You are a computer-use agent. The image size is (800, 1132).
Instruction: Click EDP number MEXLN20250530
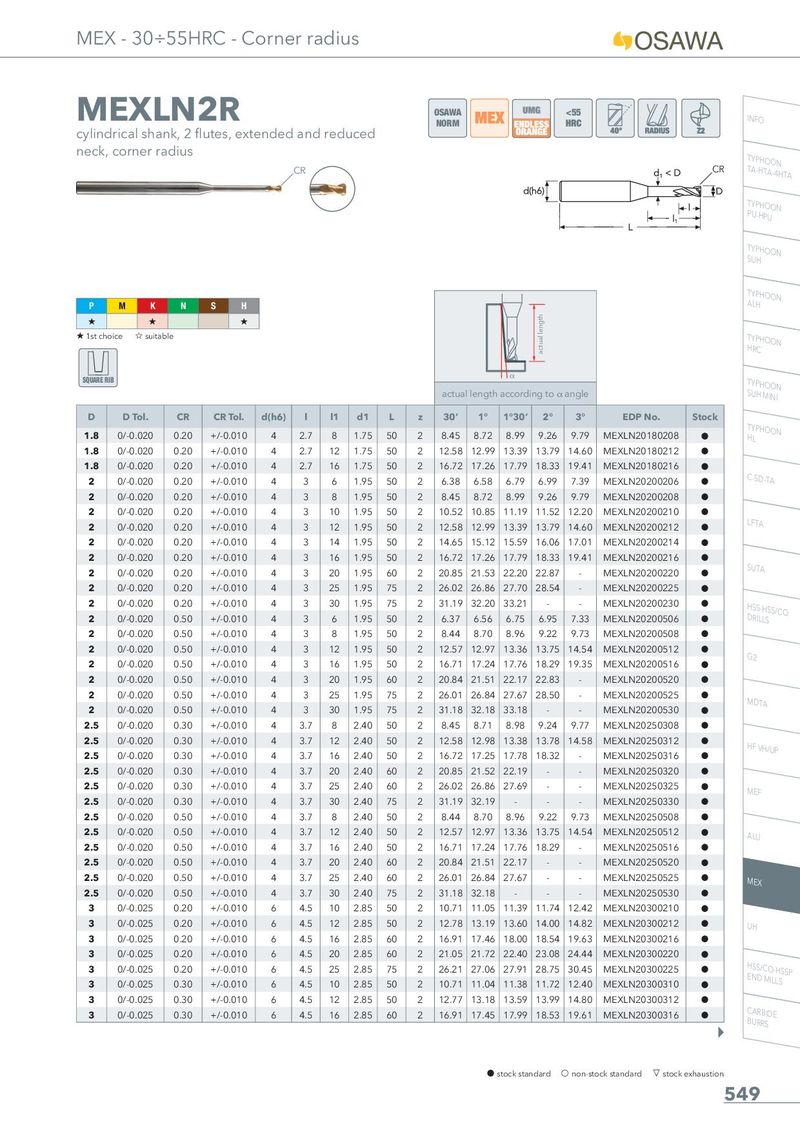point(640,893)
